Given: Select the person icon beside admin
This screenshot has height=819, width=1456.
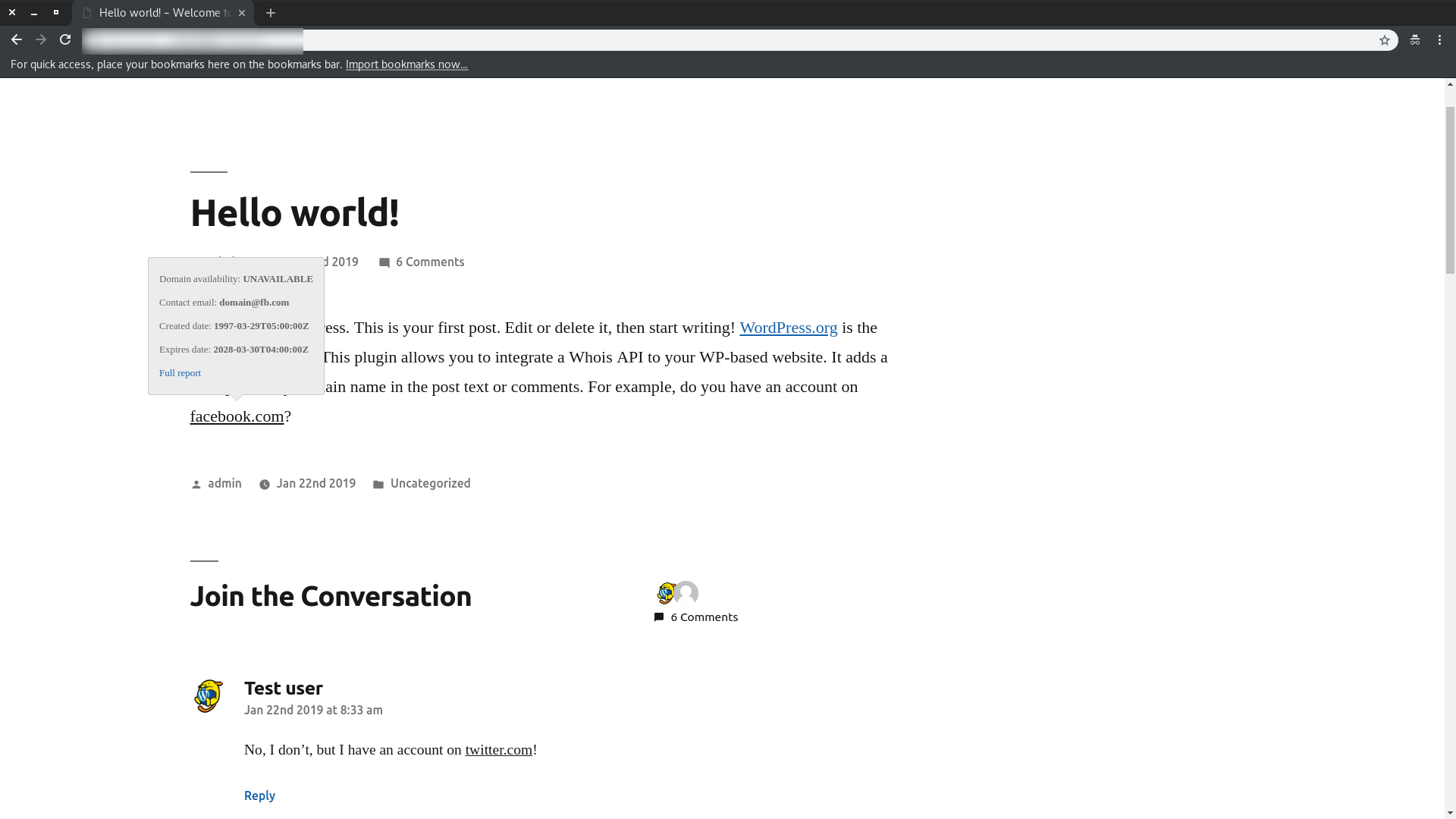Looking at the screenshot, I should [x=196, y=485].
